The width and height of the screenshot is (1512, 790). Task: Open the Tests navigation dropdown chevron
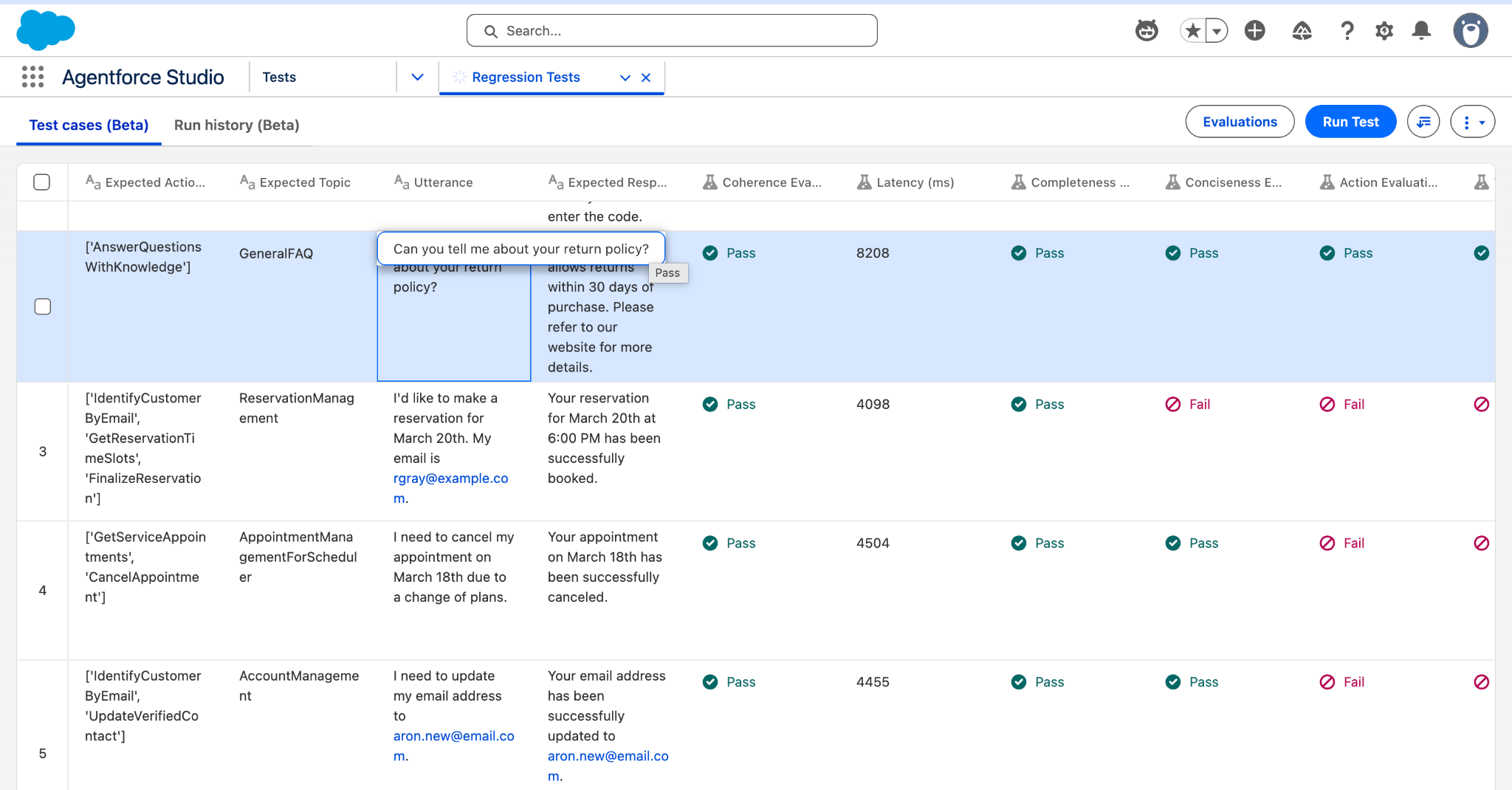[x=417, y=77]
